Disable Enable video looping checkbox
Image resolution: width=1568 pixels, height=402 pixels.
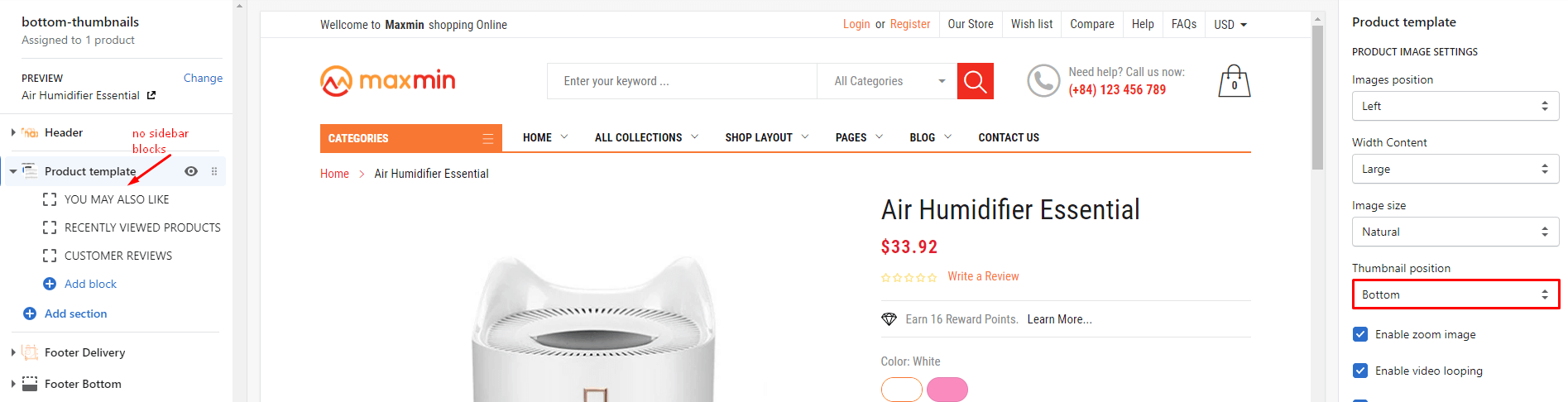(1360, 371)
